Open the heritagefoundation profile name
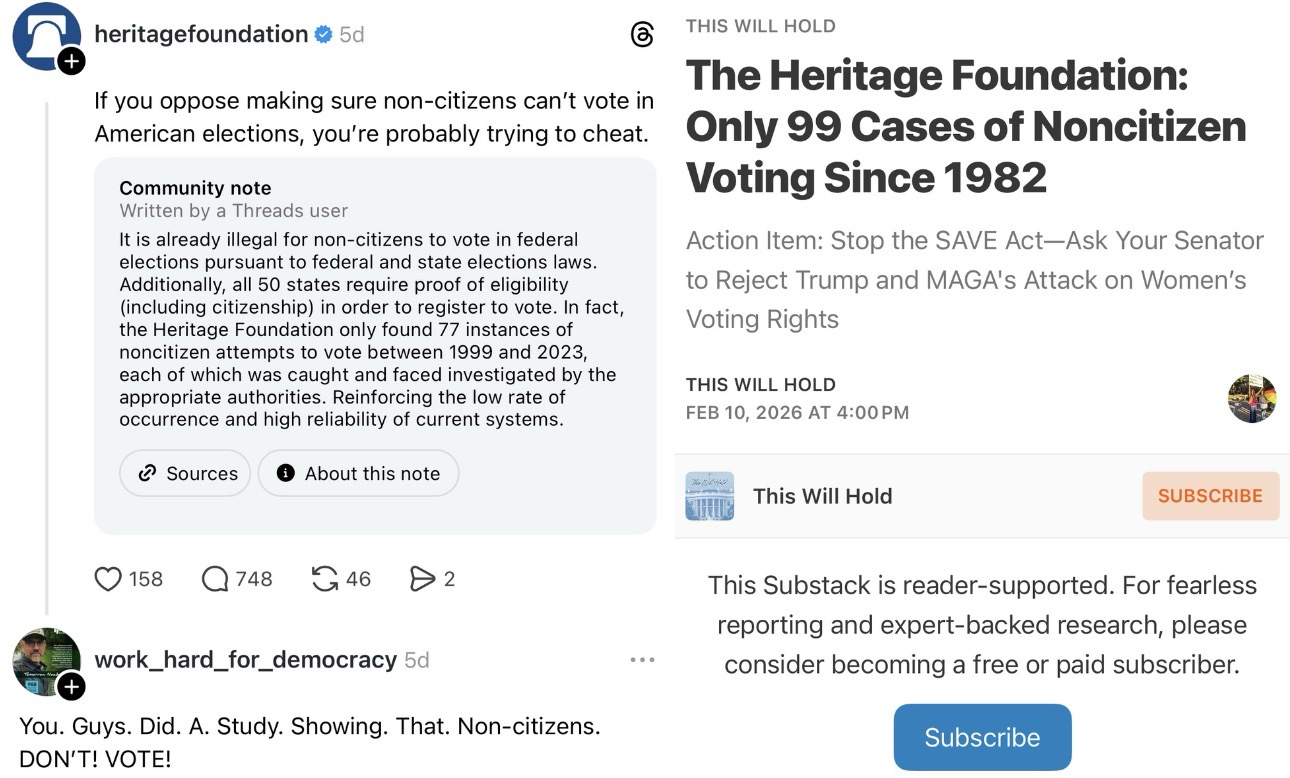 tap(201, 34)
